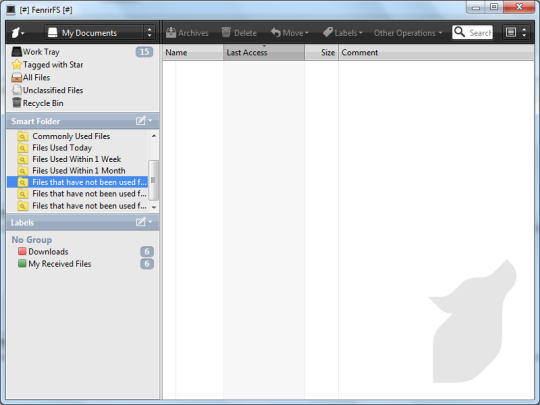Sort by the Name column header
Screen dimensions: 540x405
[193, 52]
